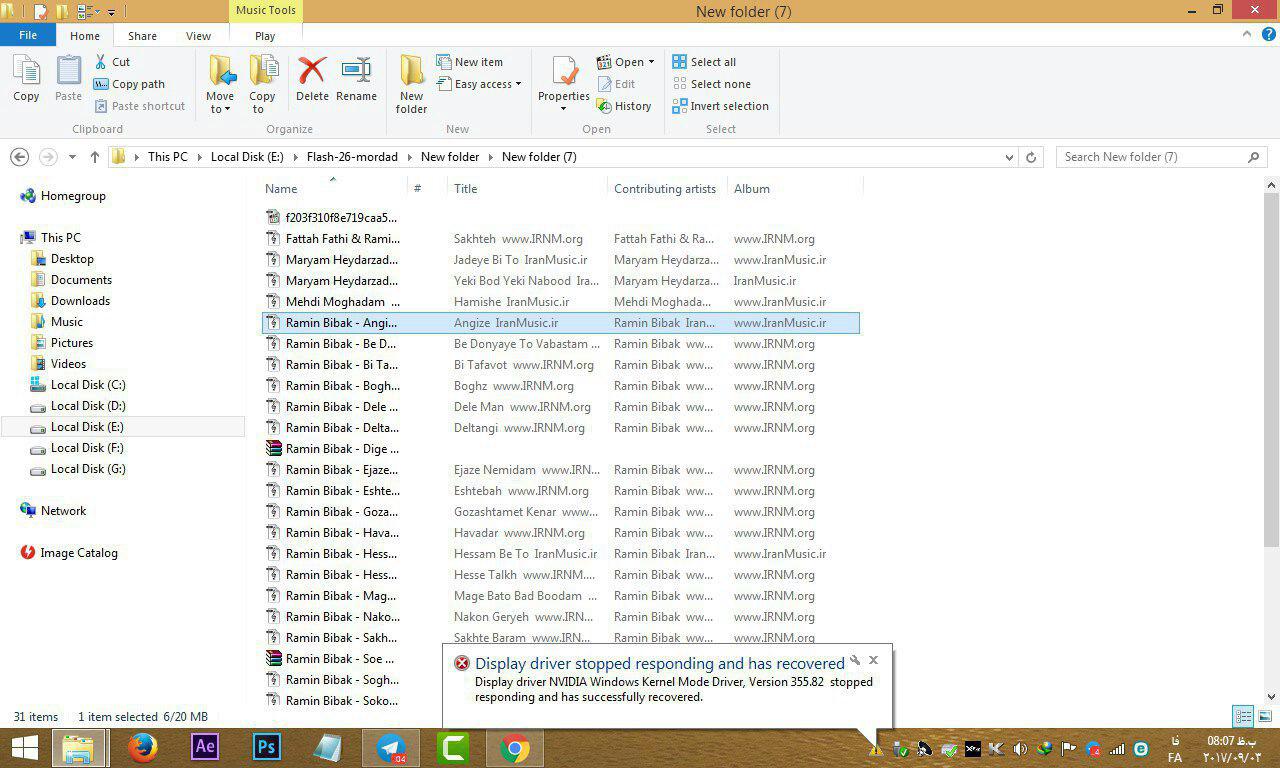The width and height of the screenshot is (1280, 768).
Task: Create a New folder
Action: (411, 85)
